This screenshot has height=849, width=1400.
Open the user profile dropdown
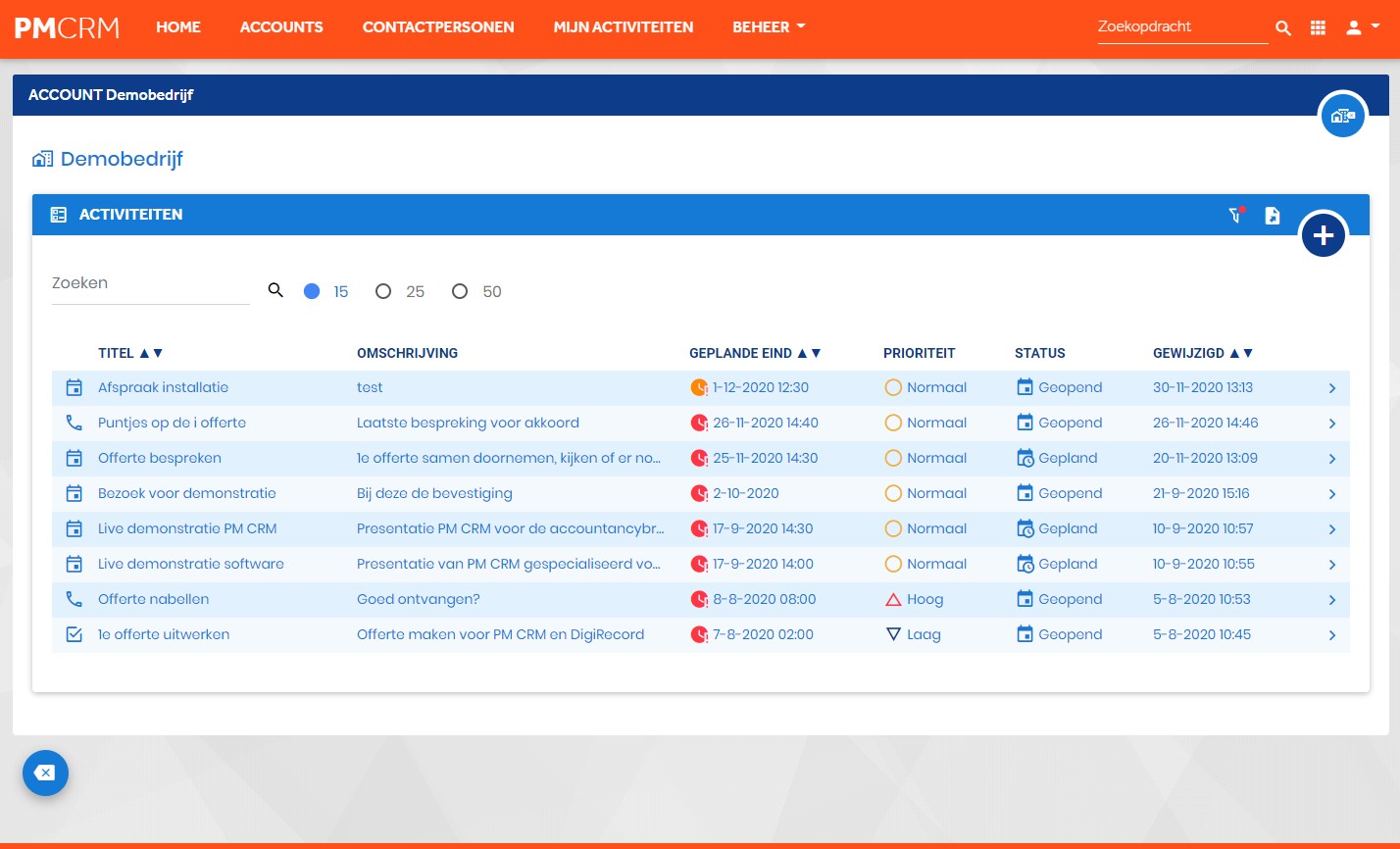click(1362, 28)
